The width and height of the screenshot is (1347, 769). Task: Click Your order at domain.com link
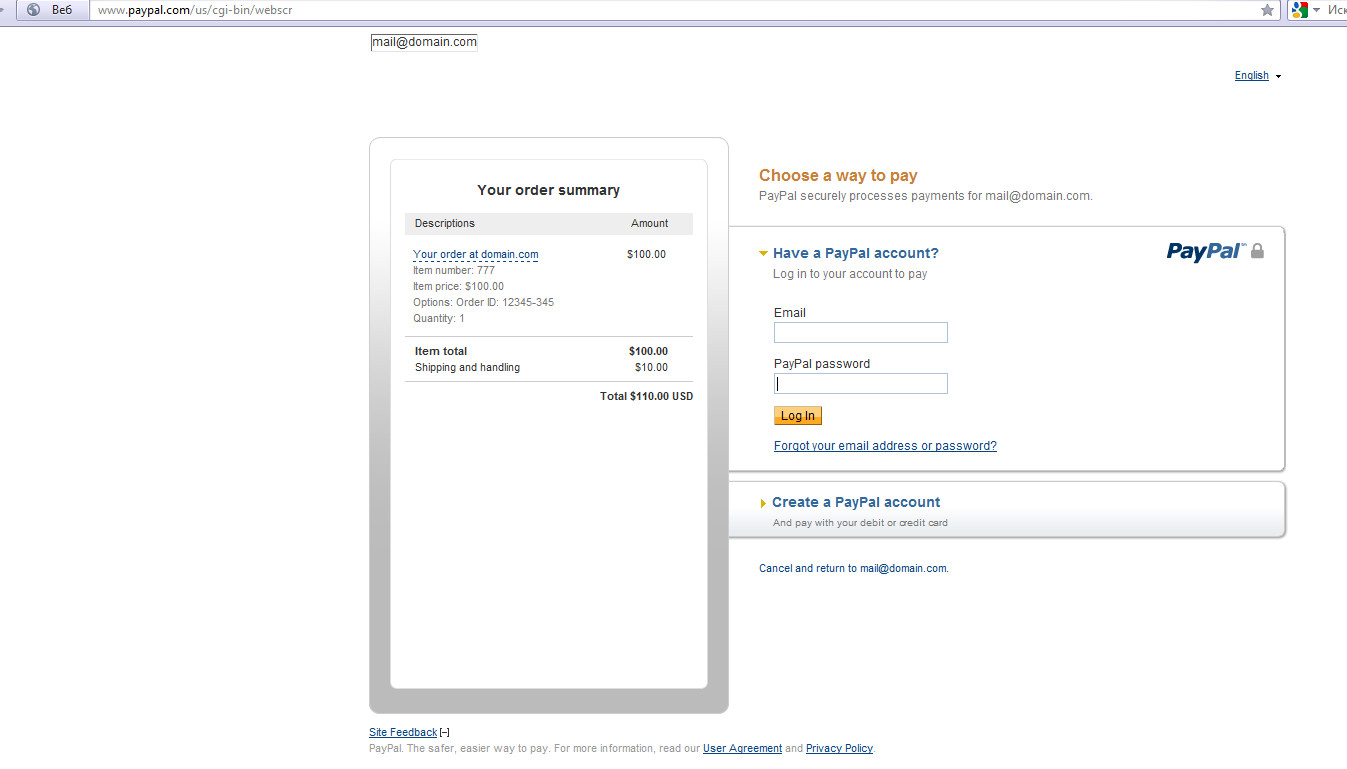476,255
